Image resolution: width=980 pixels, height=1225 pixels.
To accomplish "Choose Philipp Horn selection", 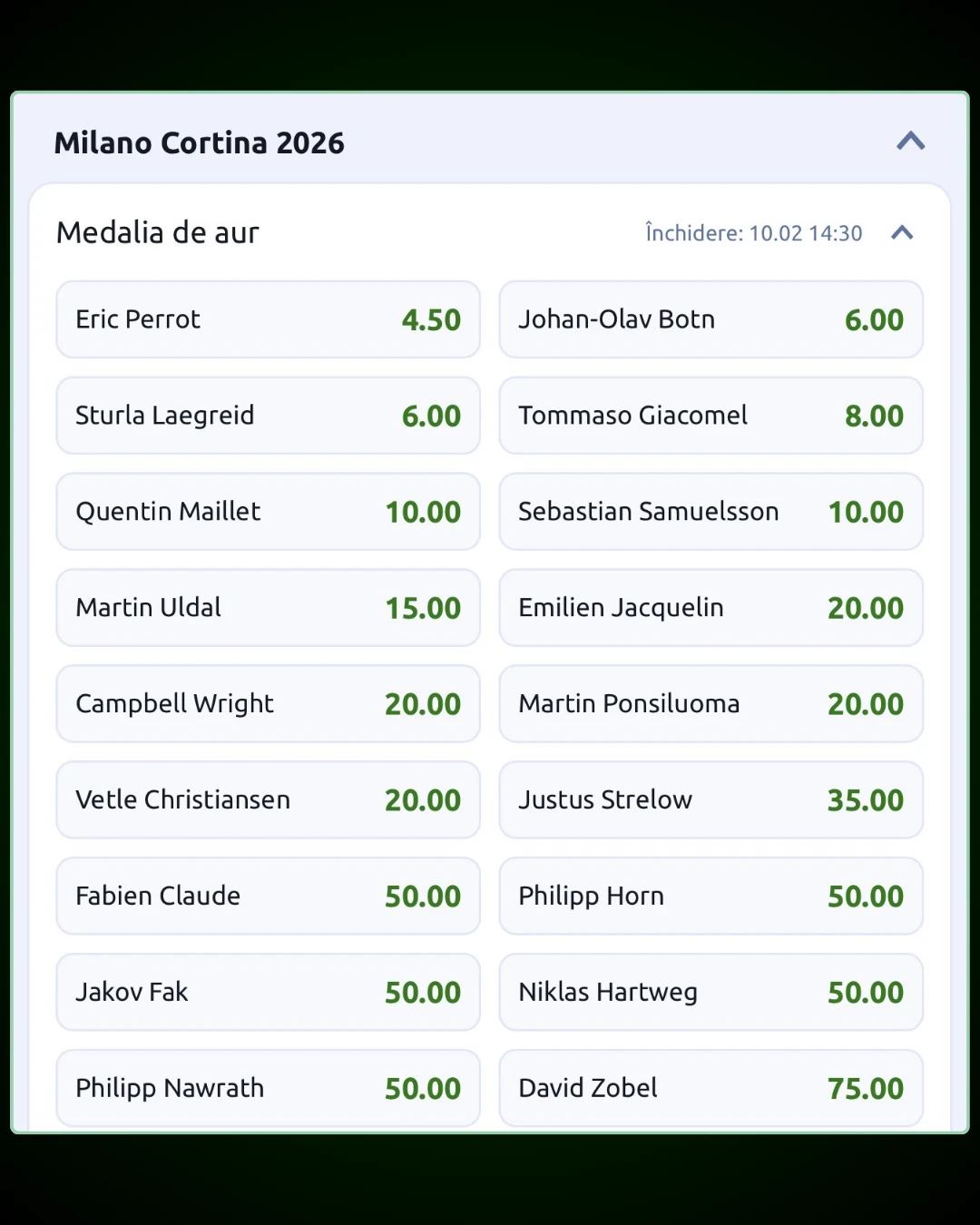I will coord(710,897).
